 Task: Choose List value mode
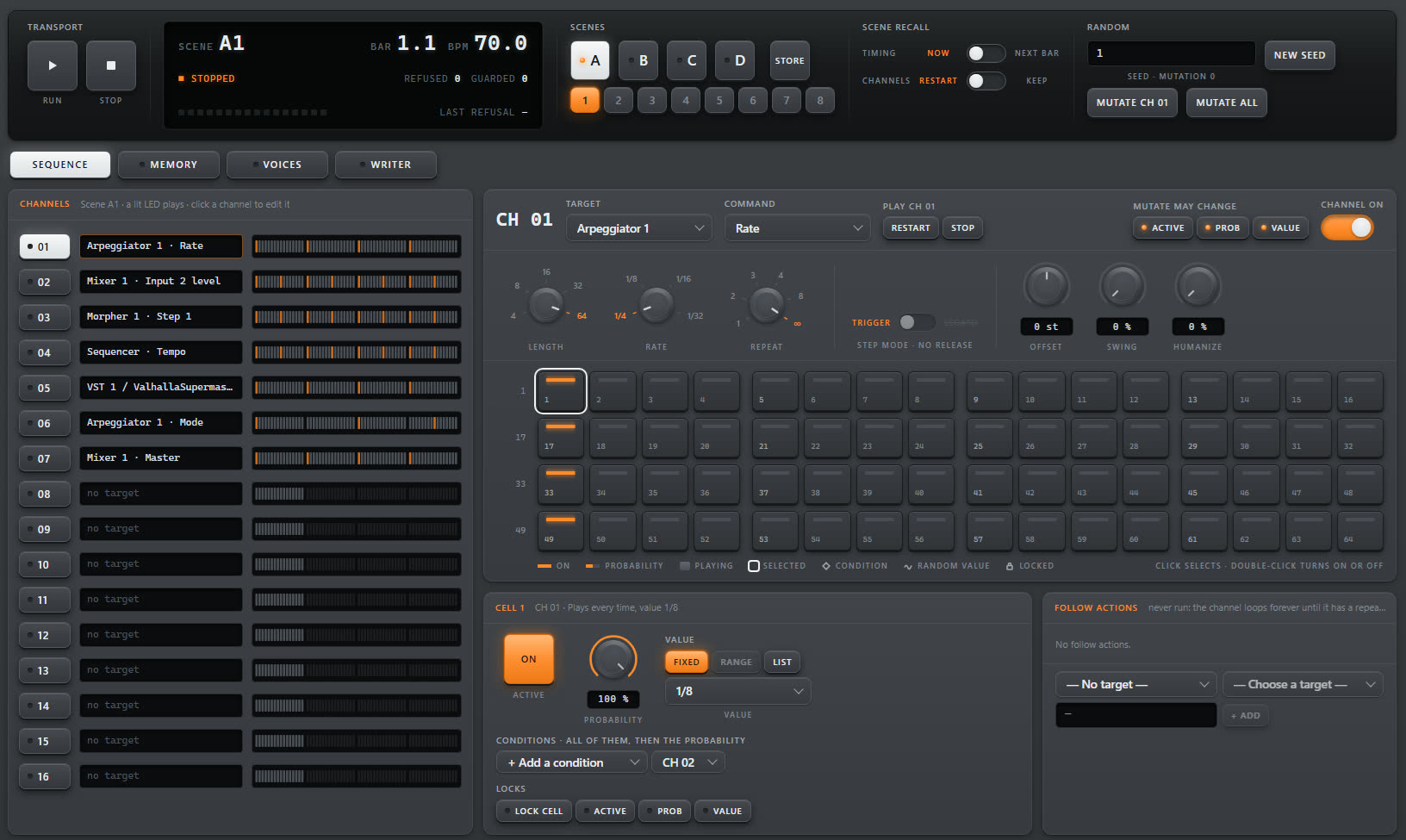pyautogui.click(x=782, y=662)
